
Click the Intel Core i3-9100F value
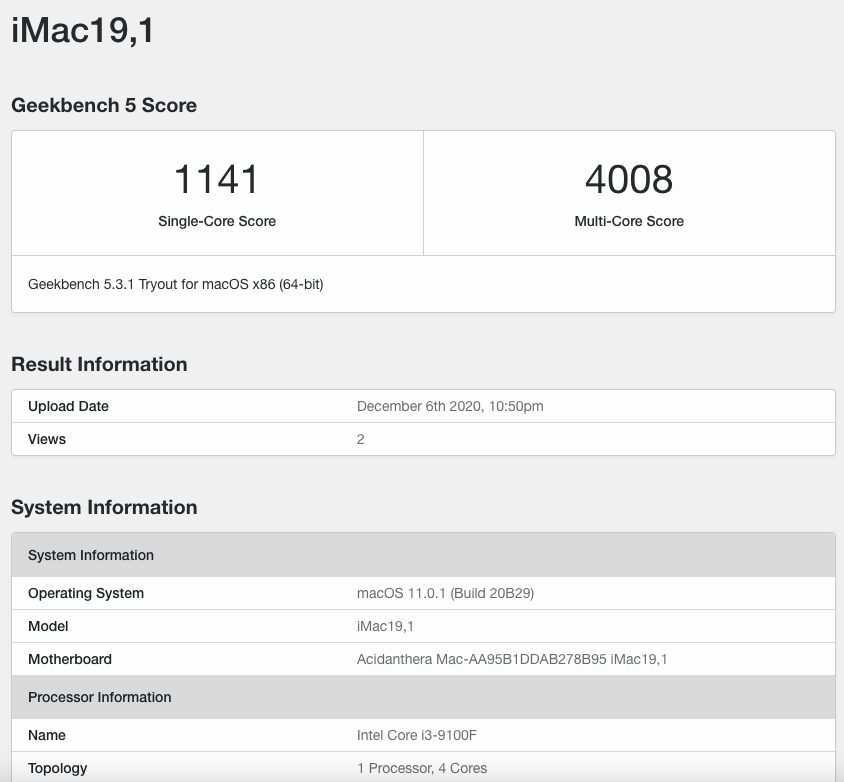(x=417, y=735)
